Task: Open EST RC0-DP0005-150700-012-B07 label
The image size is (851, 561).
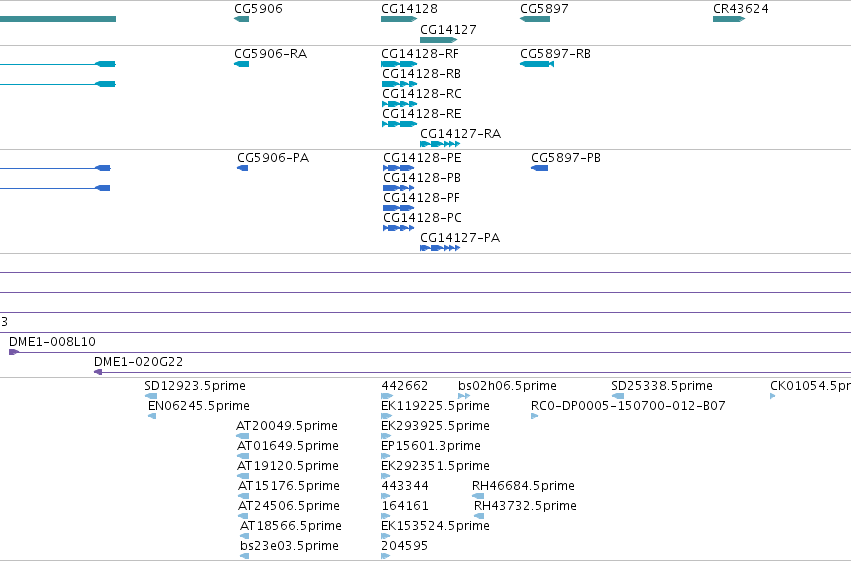Action: click(628, 406)
